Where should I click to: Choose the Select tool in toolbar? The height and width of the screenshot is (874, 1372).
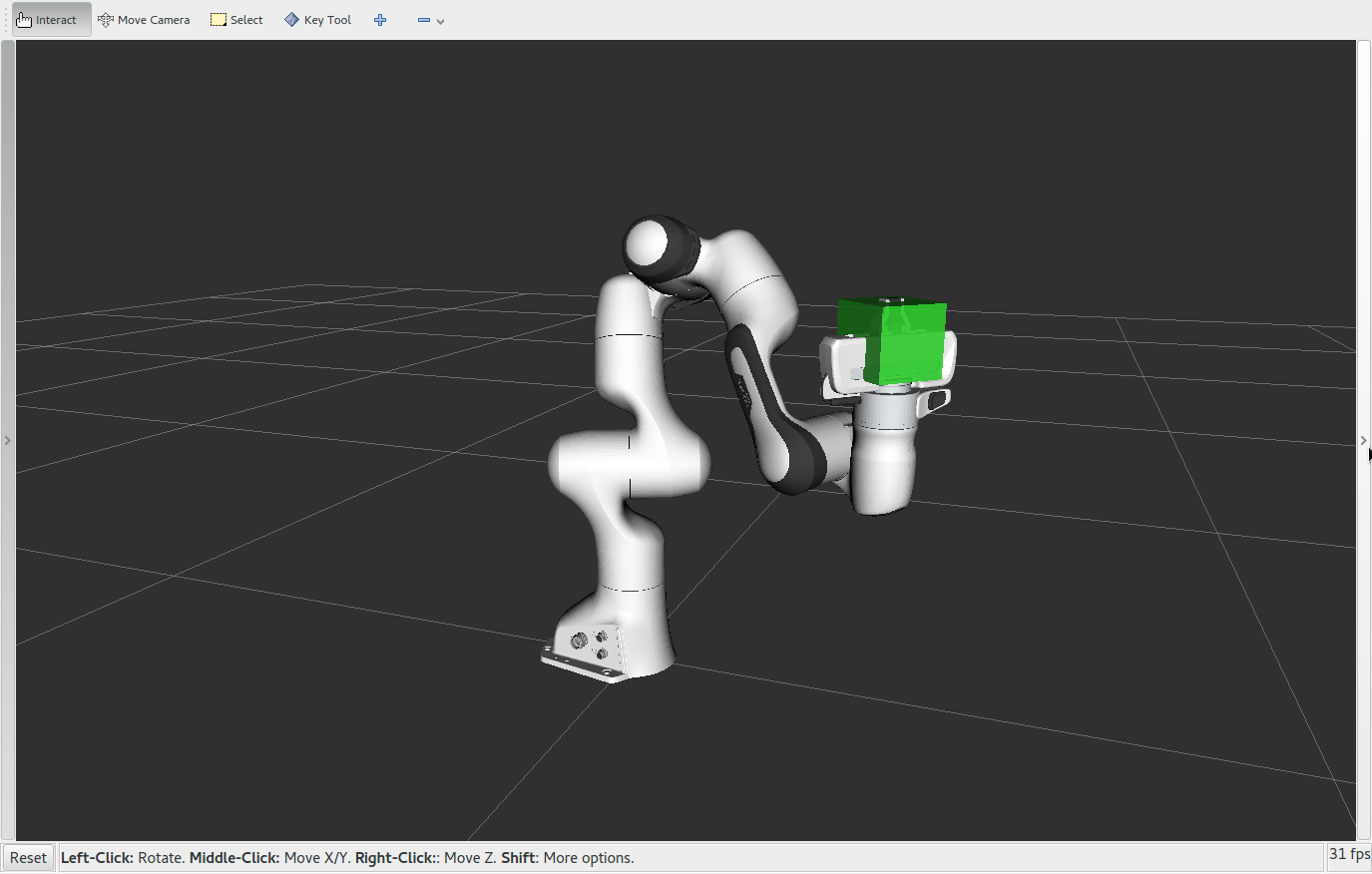pos(236,20)
